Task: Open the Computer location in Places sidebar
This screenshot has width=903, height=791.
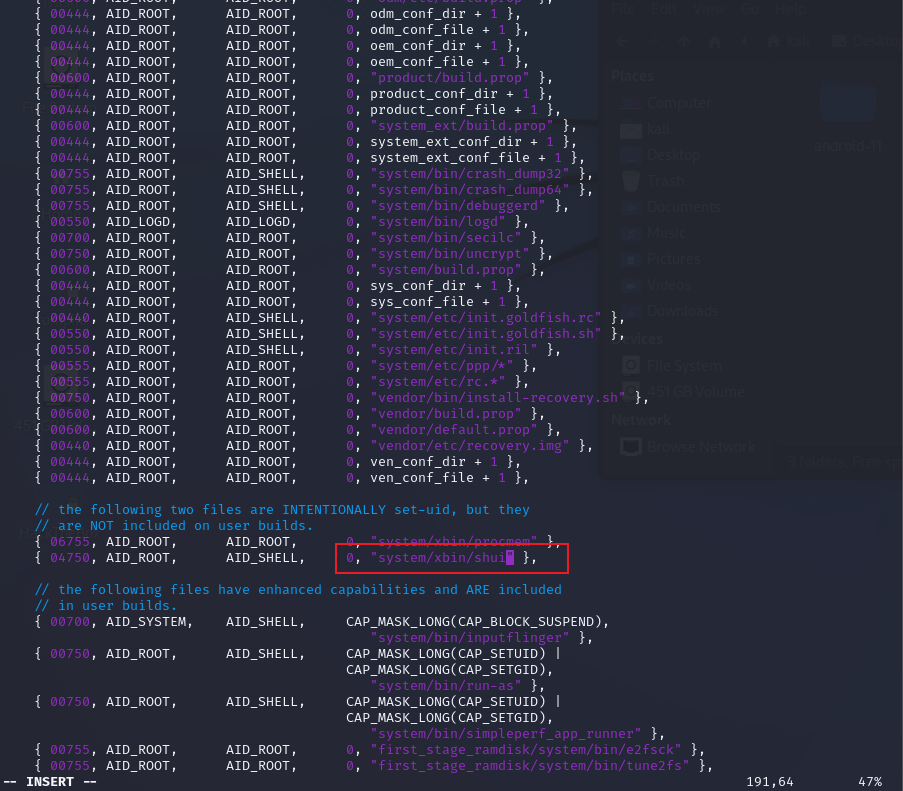Action: [679, 103]
